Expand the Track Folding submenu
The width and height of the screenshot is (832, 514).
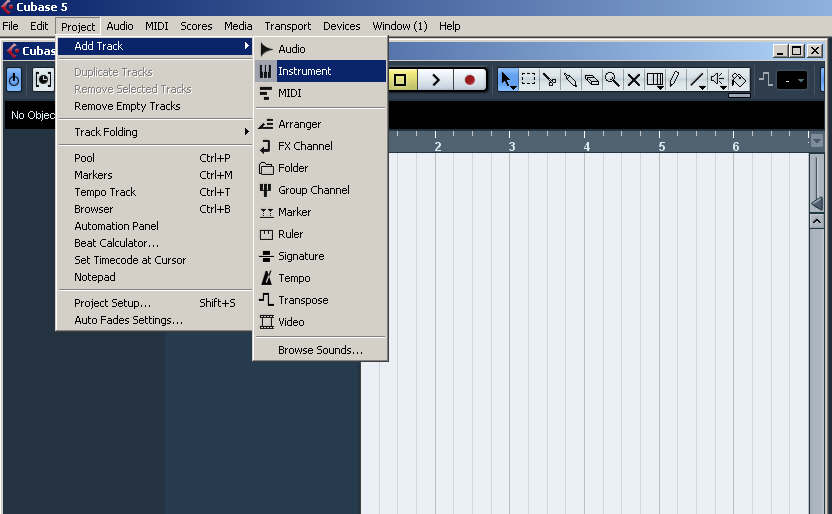[x=154, y=132]
